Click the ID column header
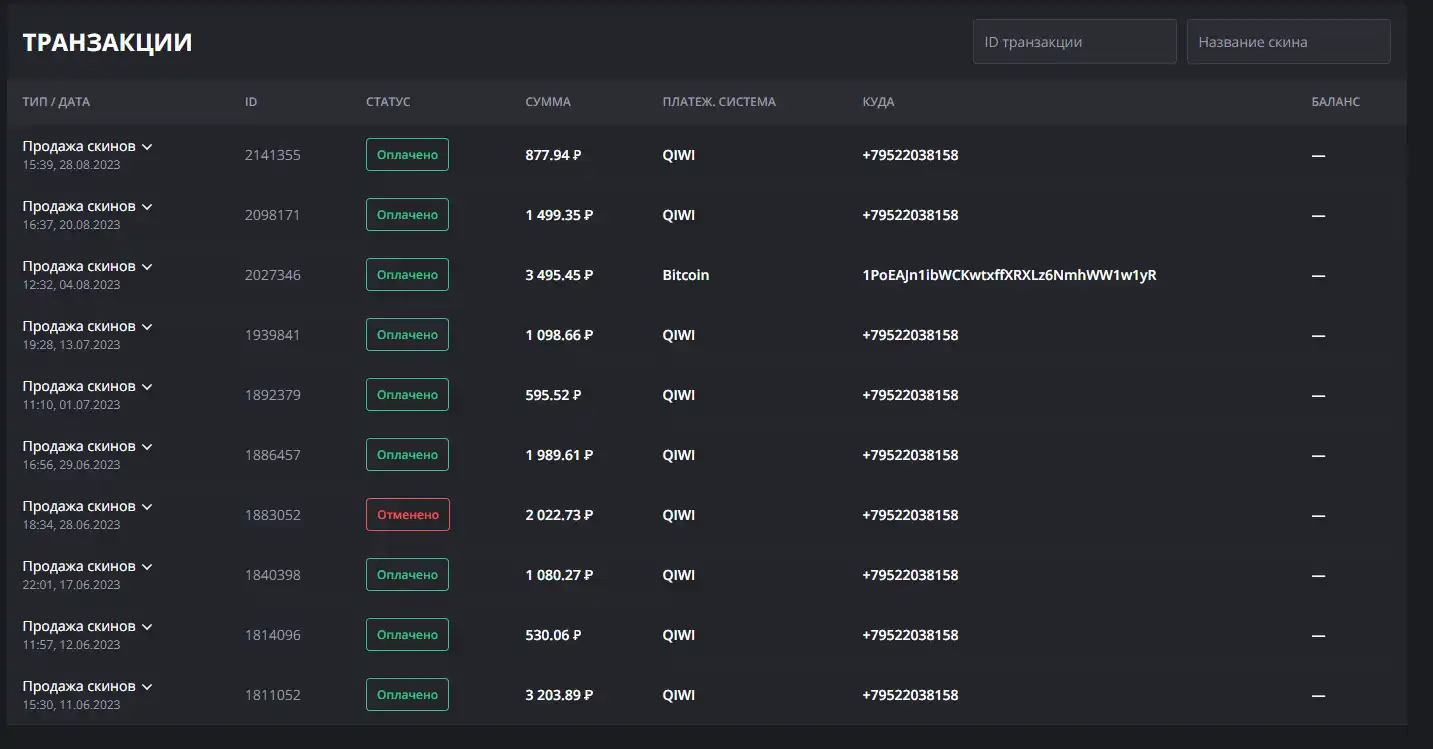 (x=251, y=102)
